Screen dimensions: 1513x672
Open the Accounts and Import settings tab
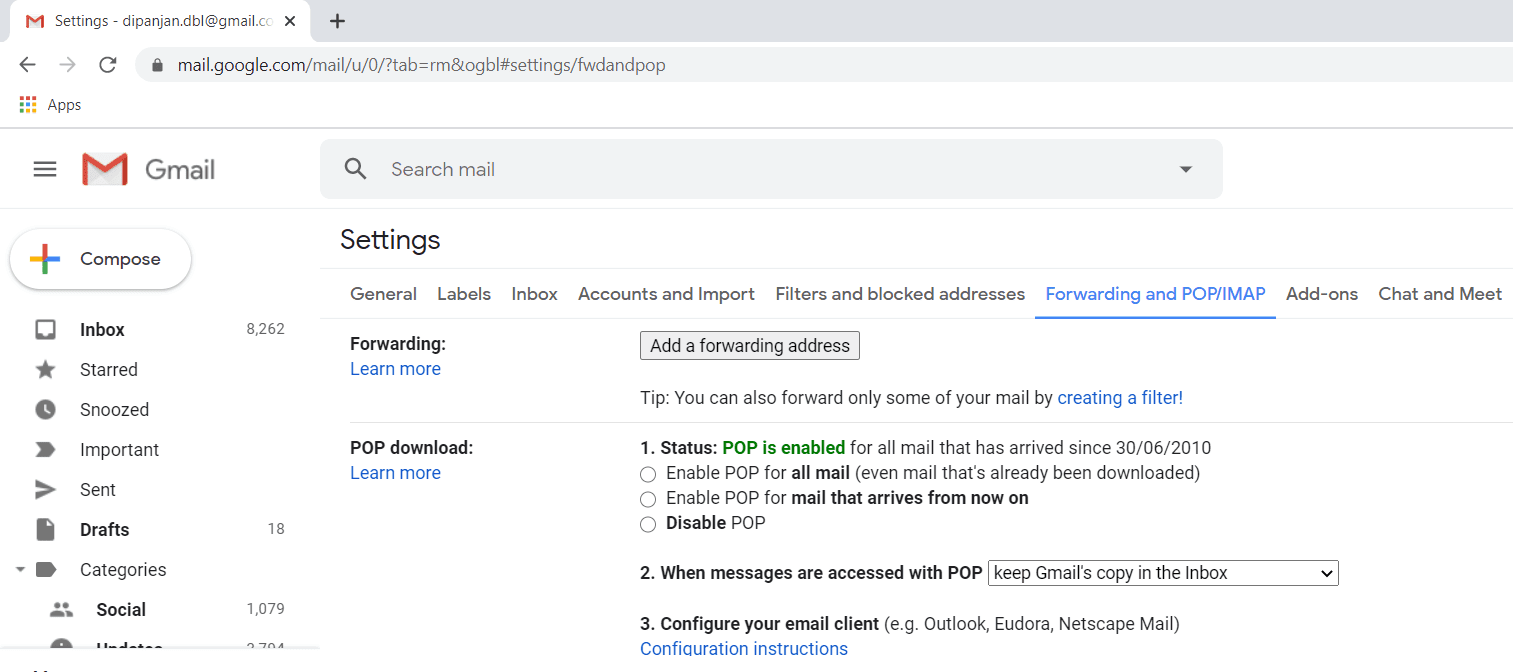point(665,293)
